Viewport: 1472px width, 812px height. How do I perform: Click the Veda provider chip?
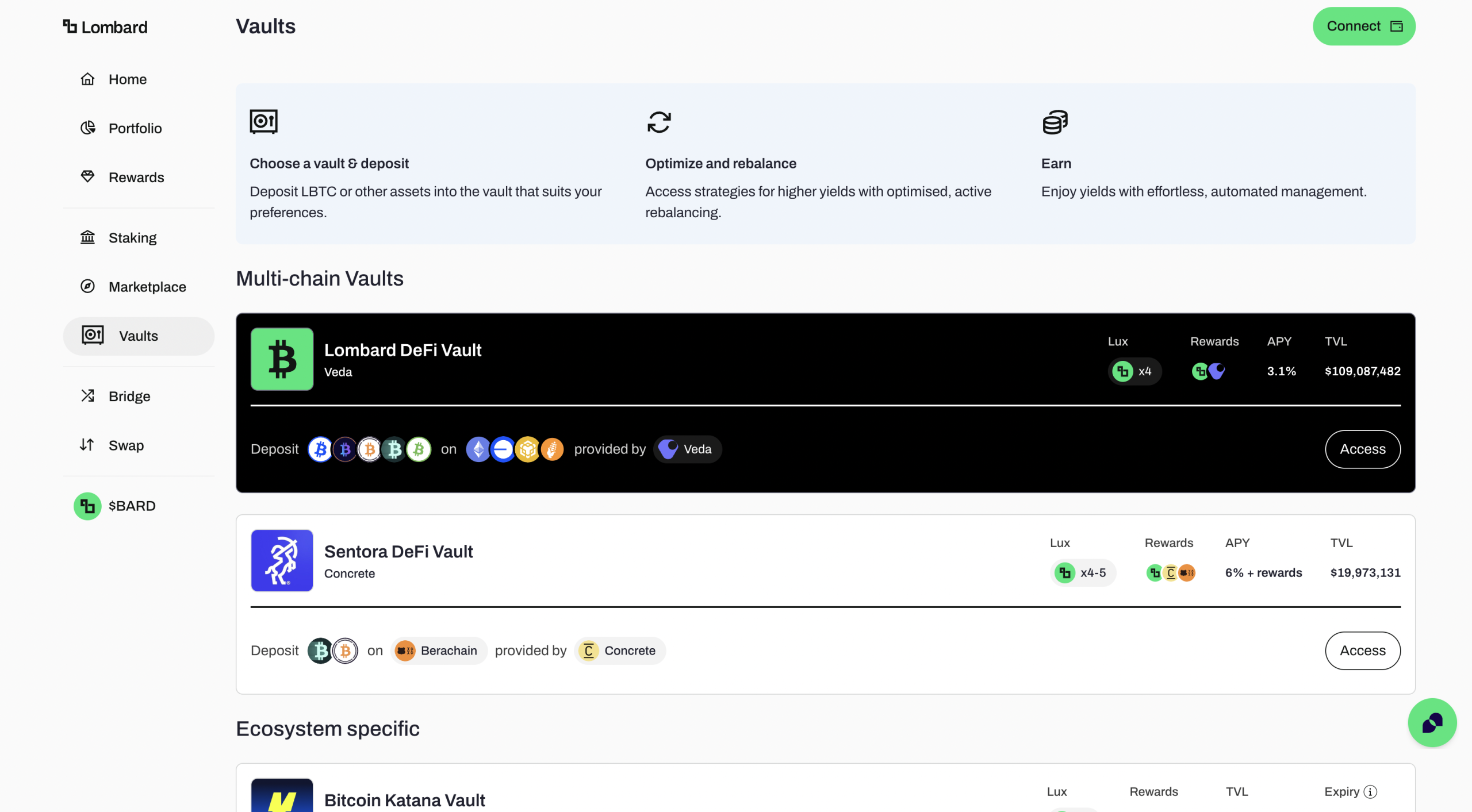pyautogui.click(x=687, y=449)
